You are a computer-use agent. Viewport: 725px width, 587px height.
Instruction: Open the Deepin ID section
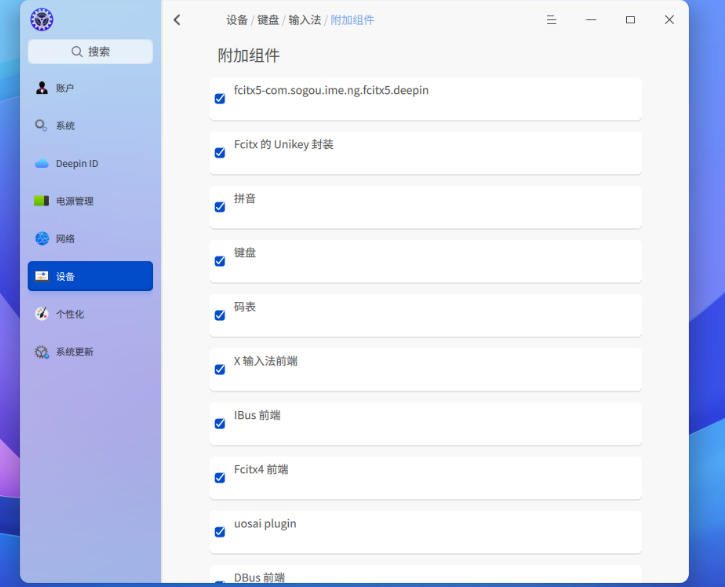tap(90, 163)
